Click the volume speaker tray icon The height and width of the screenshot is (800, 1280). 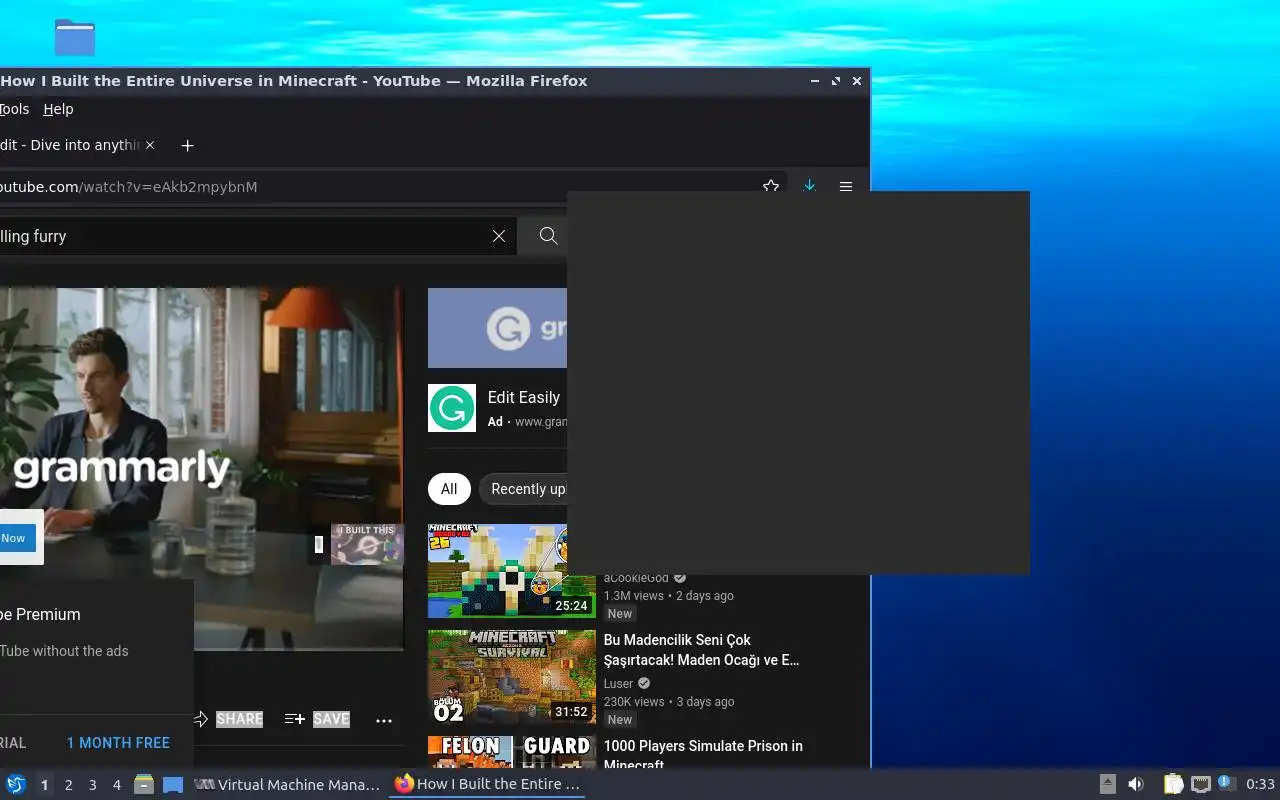pos(1136,784)
